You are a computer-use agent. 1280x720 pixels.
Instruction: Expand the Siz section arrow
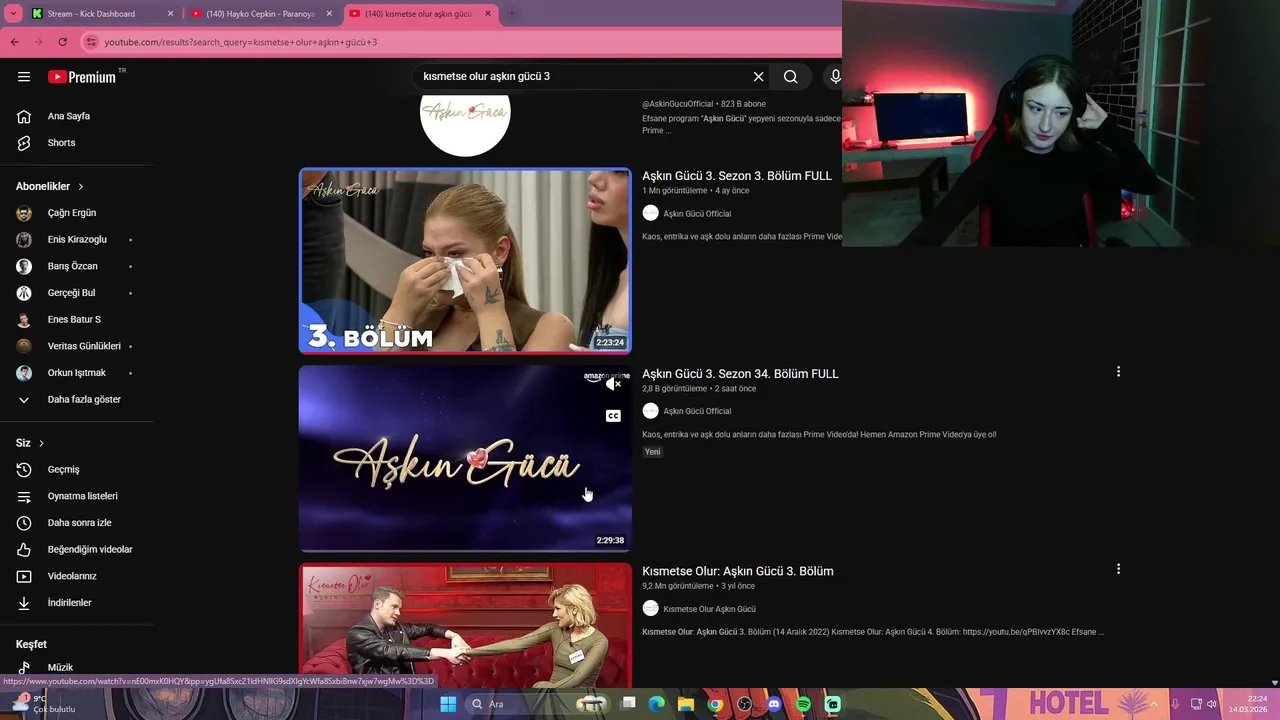tap(41, 443)
